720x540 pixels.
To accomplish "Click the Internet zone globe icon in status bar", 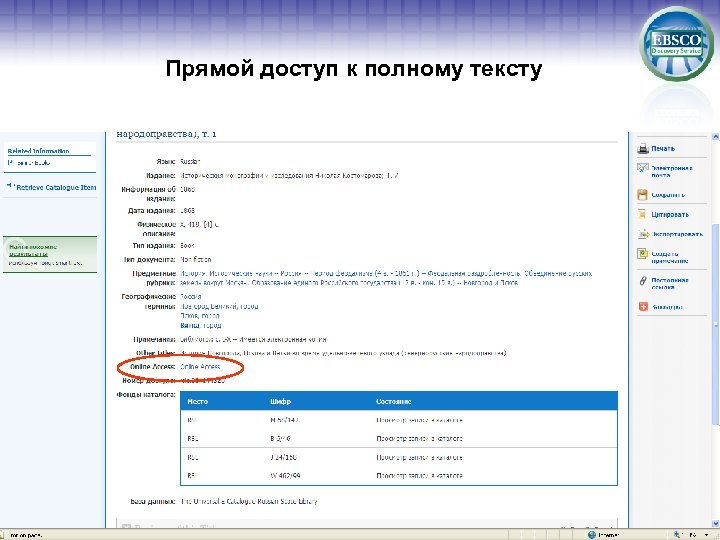I will 592,535.
